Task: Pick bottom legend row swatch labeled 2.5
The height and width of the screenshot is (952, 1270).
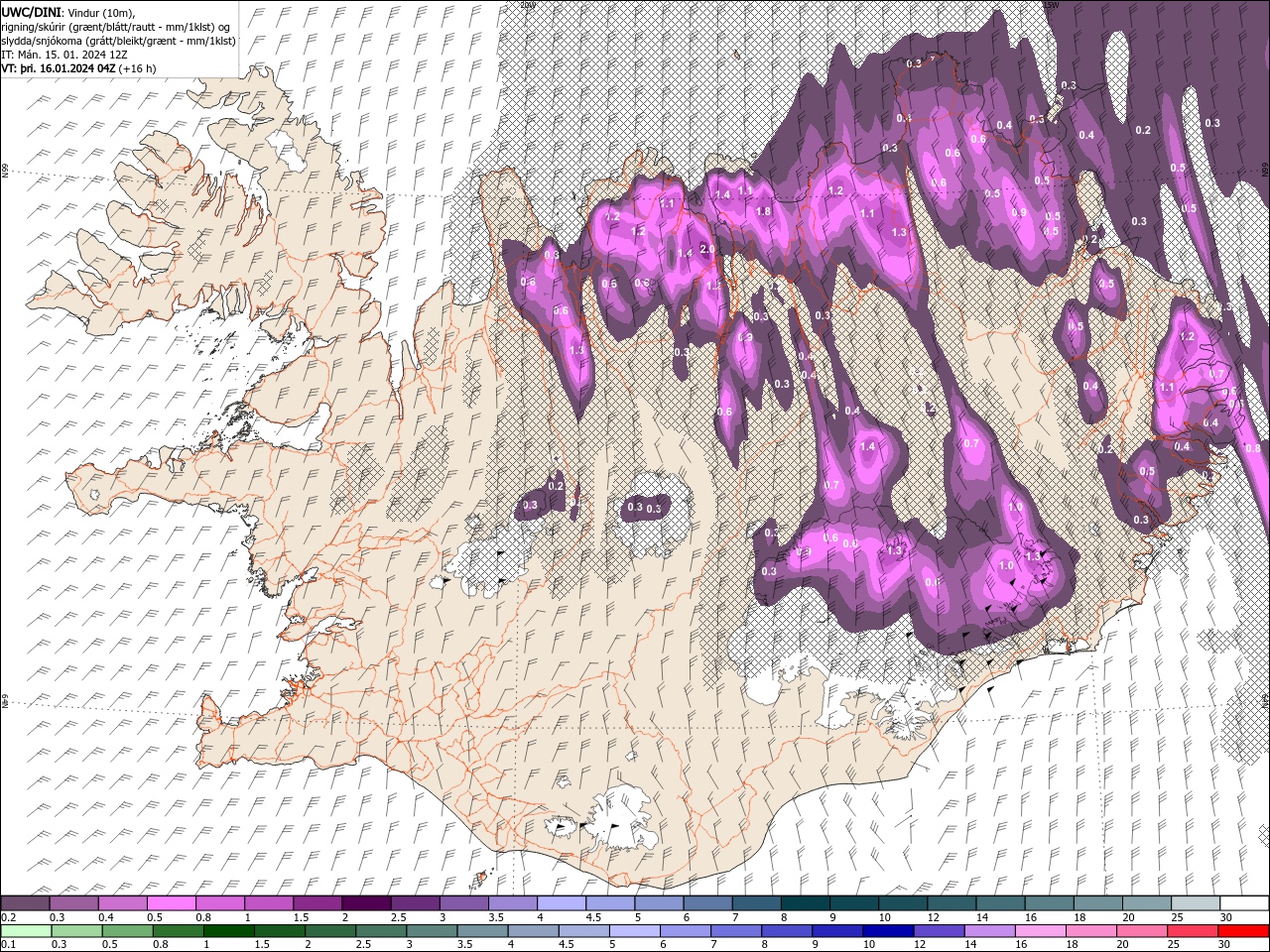Action: tap(380, 931)
